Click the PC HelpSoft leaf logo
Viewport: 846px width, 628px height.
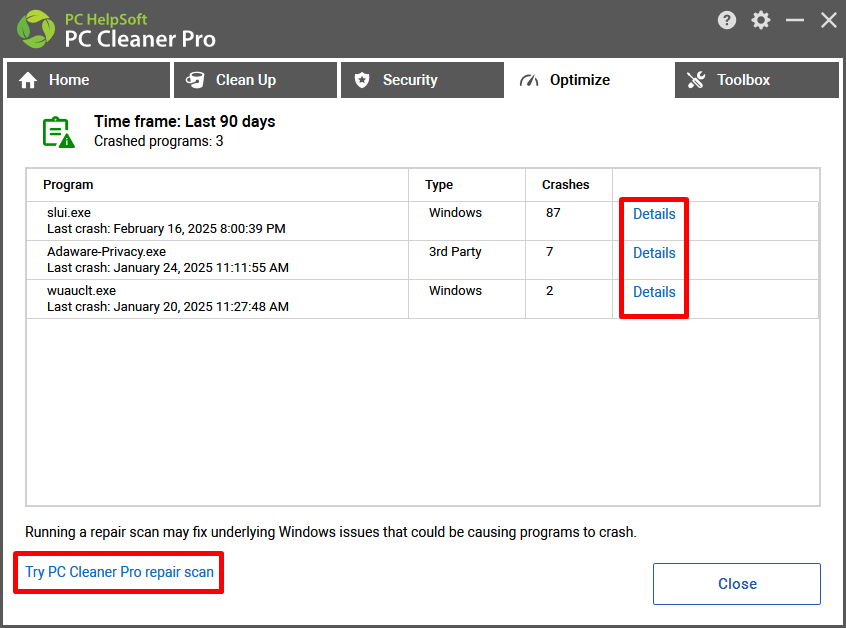[36, 29]
